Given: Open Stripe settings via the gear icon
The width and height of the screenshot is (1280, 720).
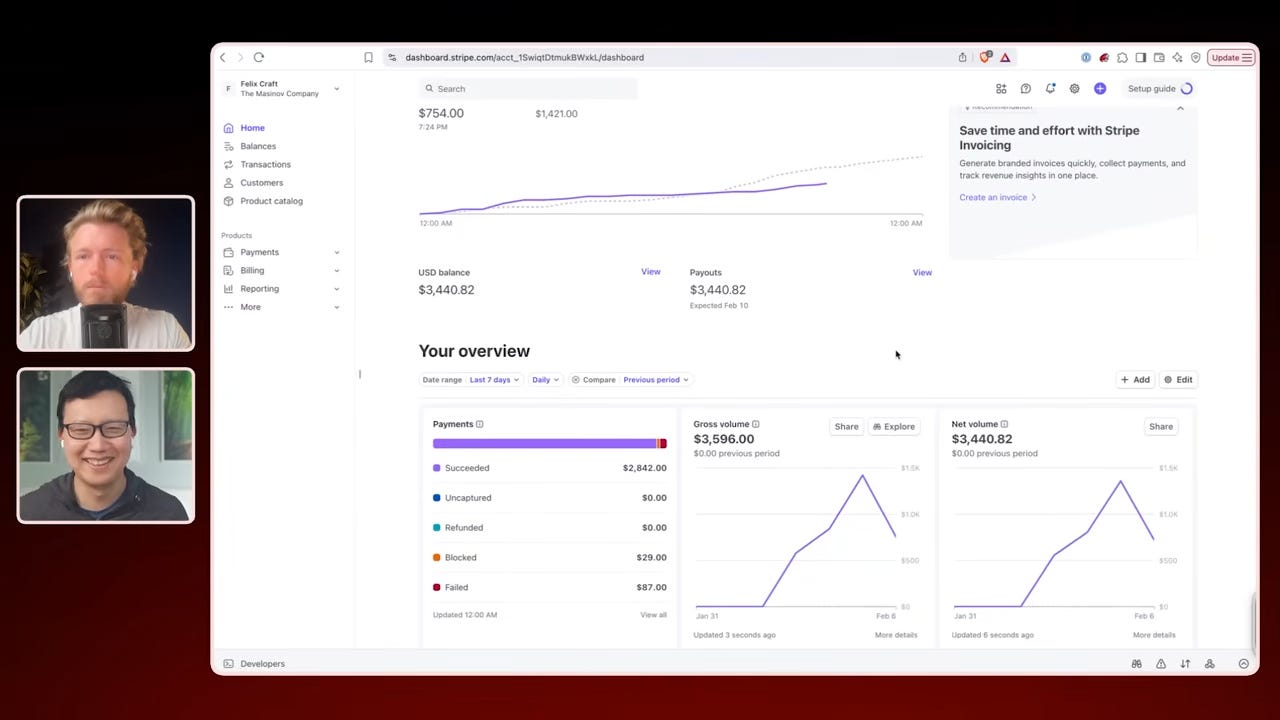Looking at the screenshot, I should click(x=1074, y=88).
